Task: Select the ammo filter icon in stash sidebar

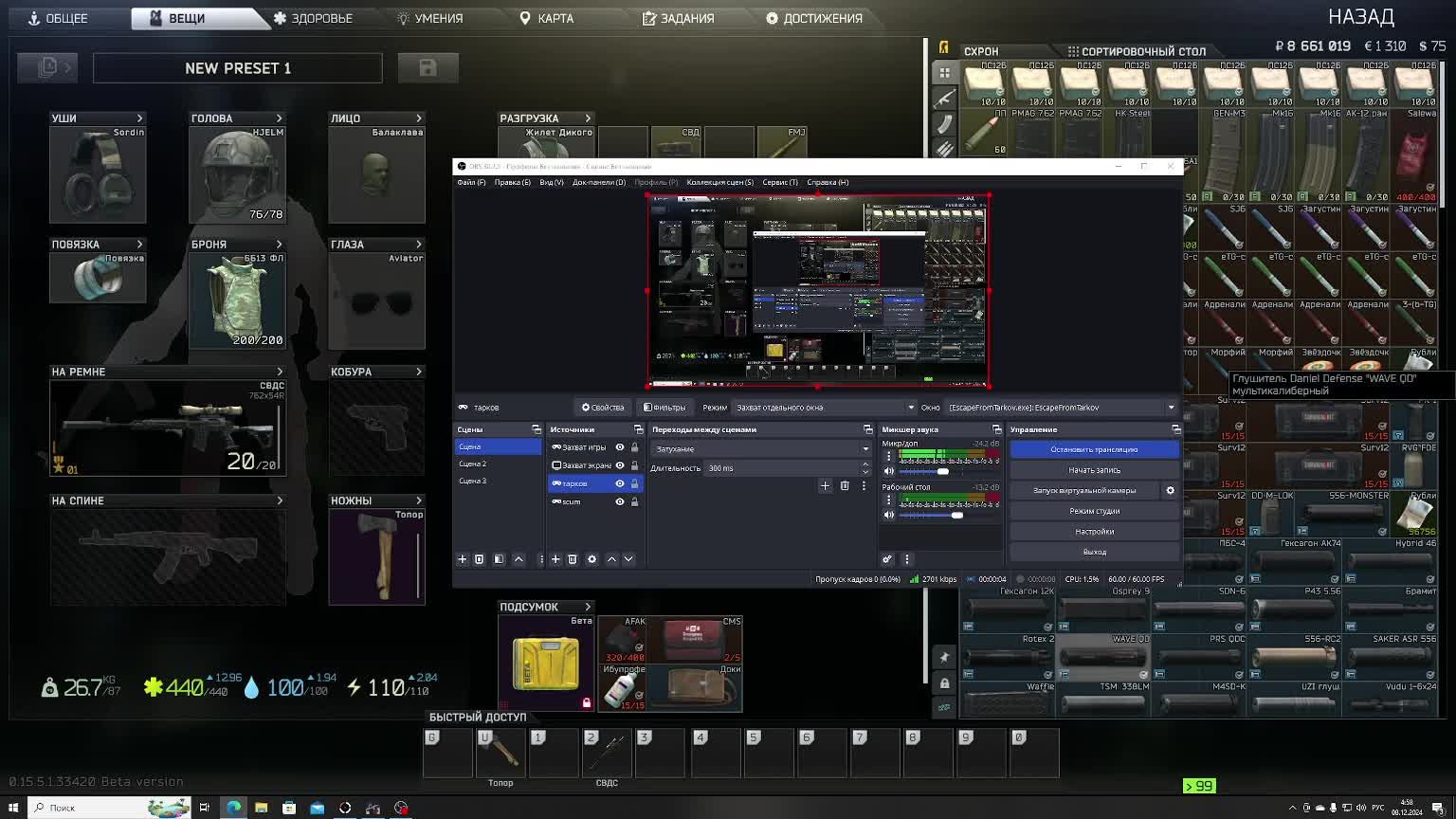Action: 944,149
